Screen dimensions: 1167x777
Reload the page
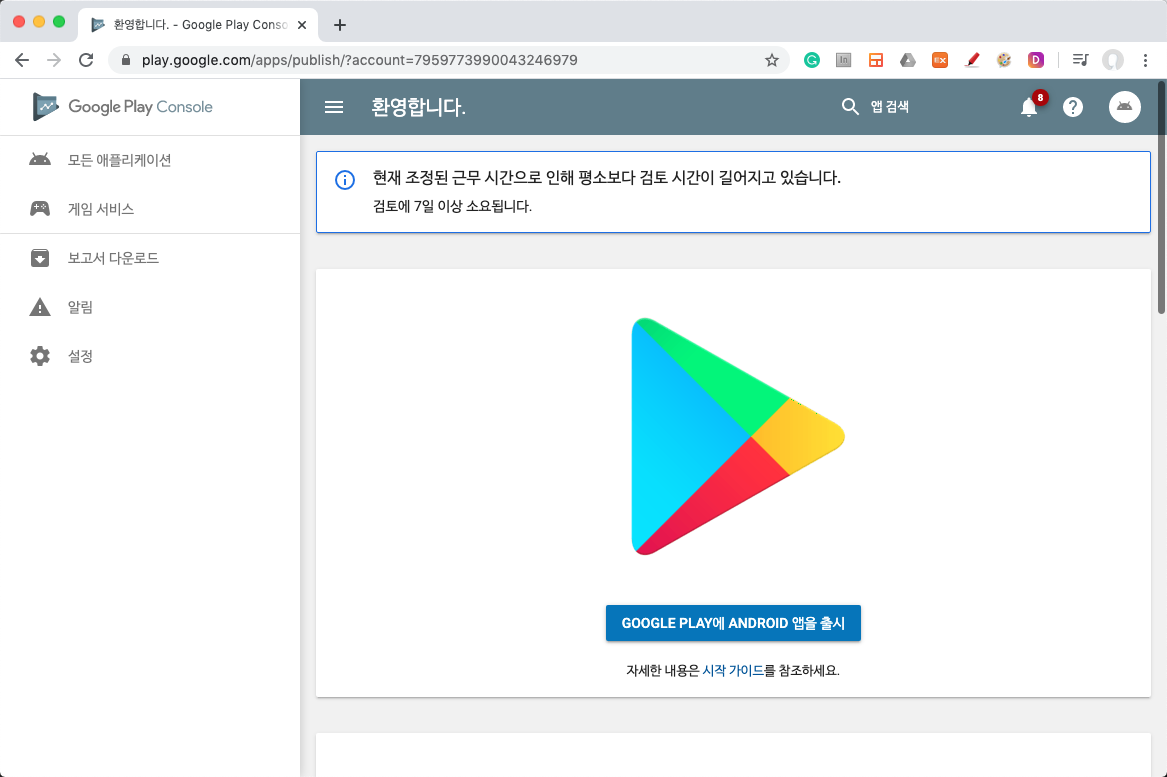(86, 60)
